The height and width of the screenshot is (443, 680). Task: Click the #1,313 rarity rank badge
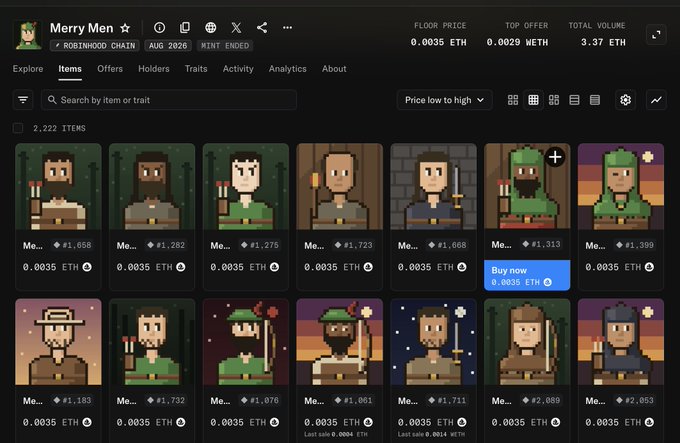[541, 244]
